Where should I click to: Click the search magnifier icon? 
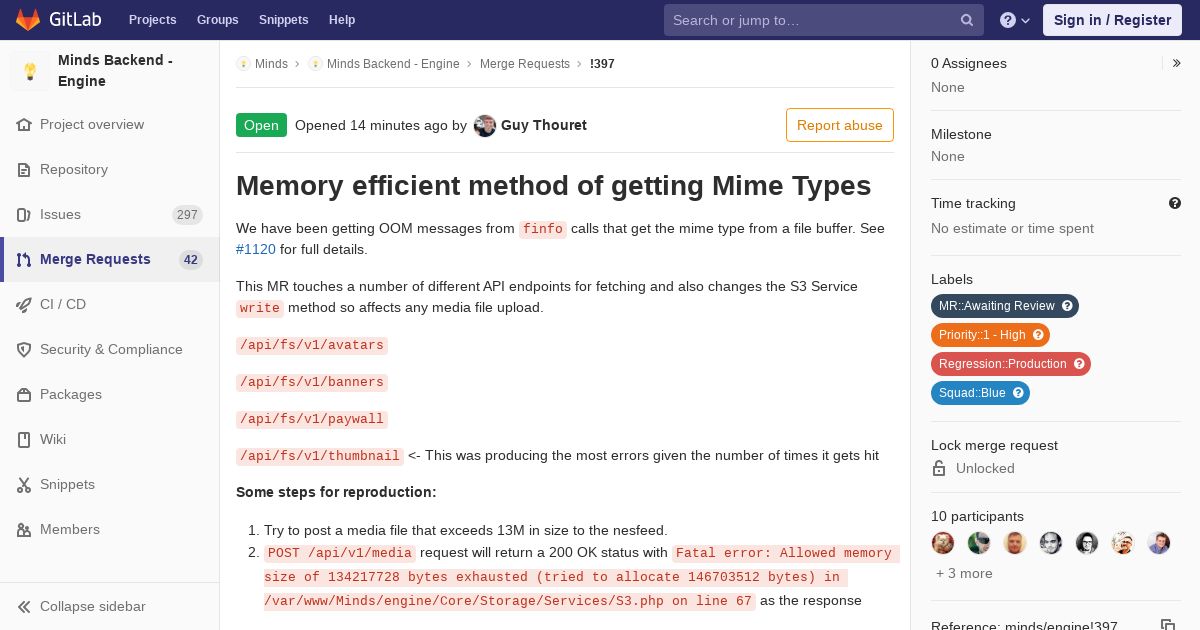967,20
